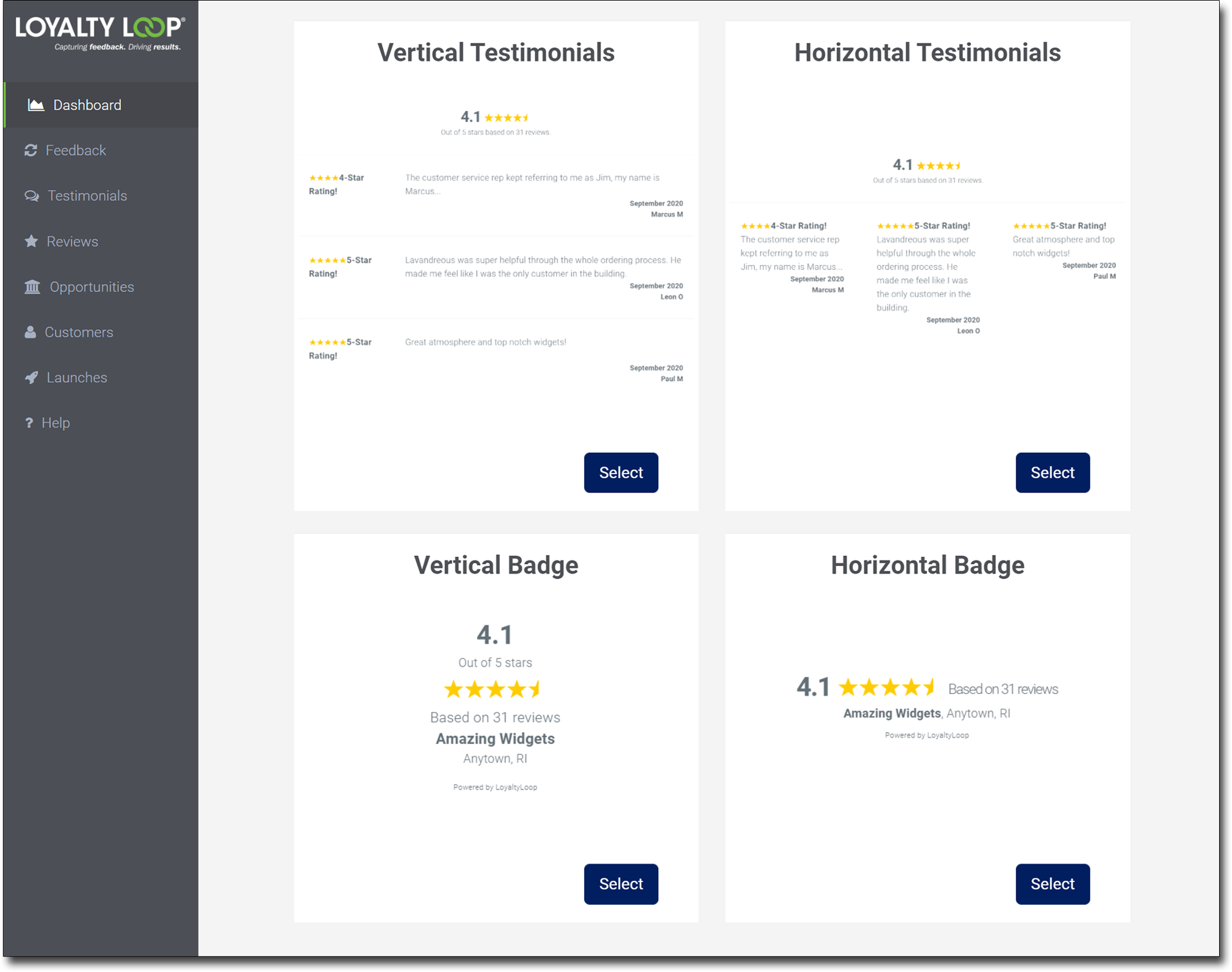1232x972 pixels.
Task: Open the Testimonials page
Action: [101, 196]
